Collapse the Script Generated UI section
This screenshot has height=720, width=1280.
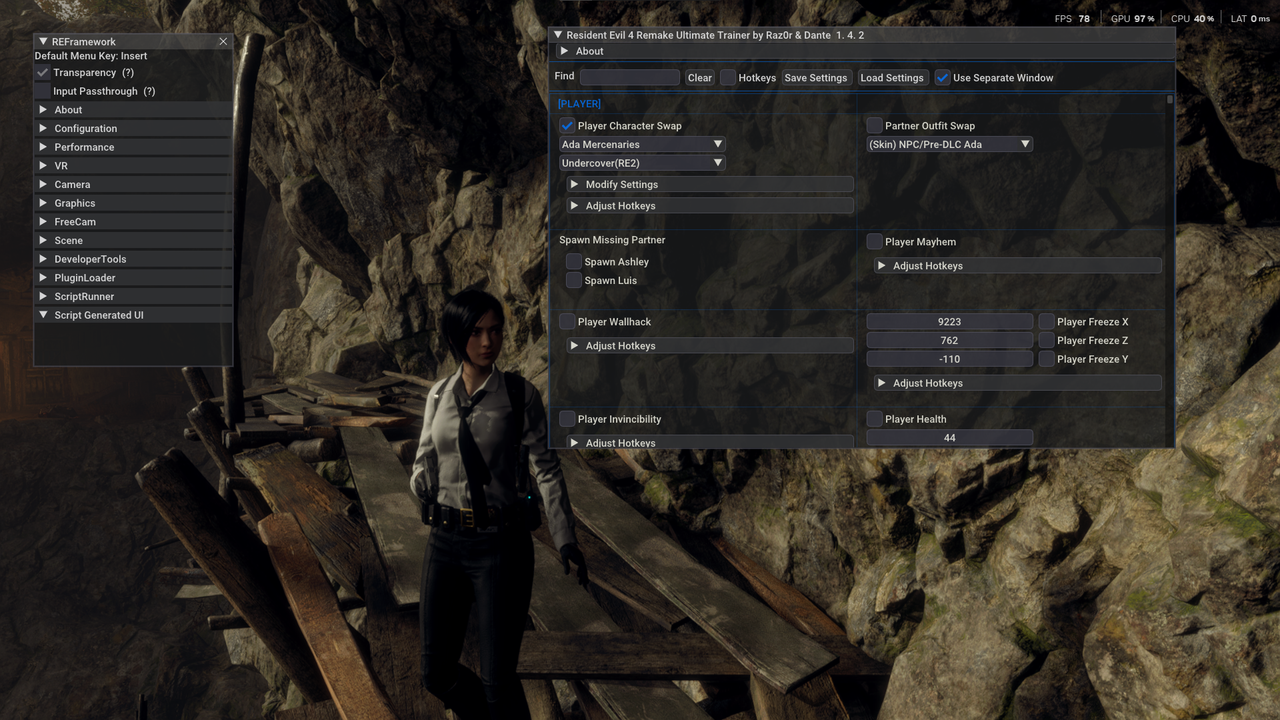(133, 315)
